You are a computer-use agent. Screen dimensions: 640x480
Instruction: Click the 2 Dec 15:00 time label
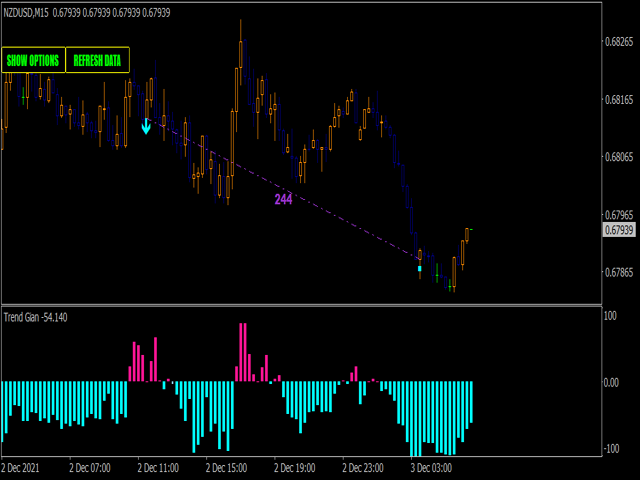click(226, 468)
